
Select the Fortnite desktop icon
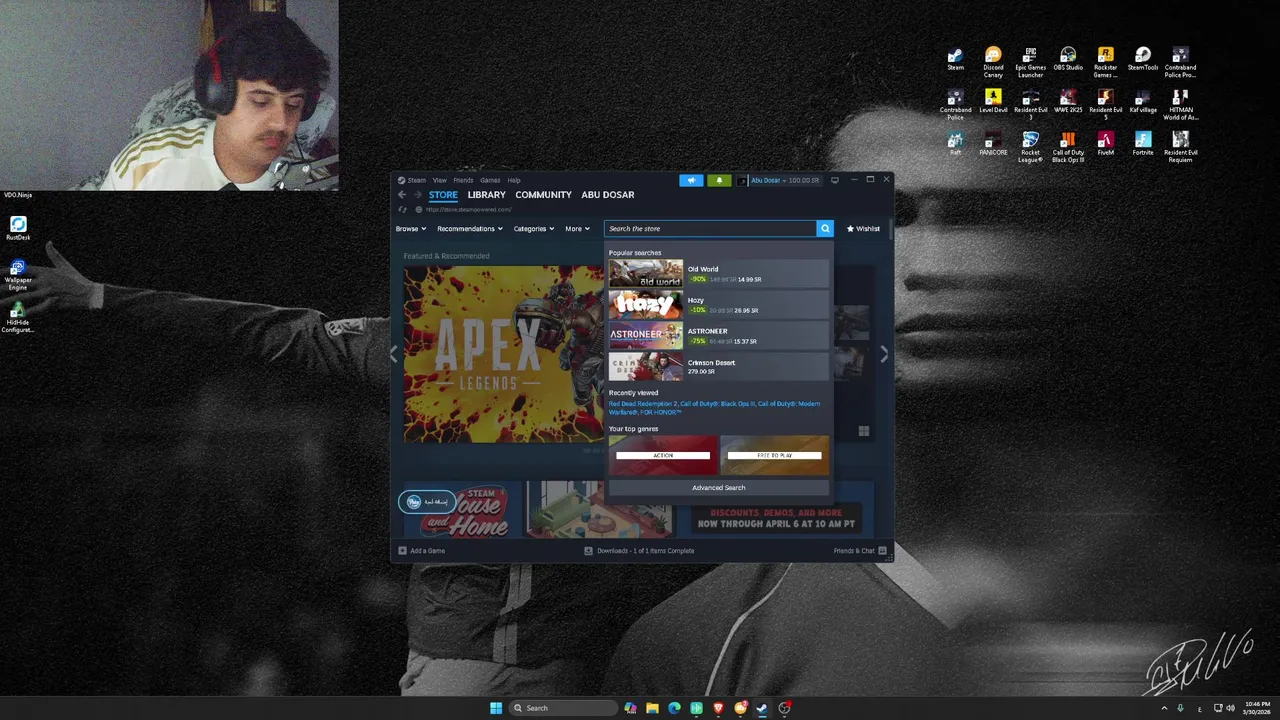(x=1143, y=144)
